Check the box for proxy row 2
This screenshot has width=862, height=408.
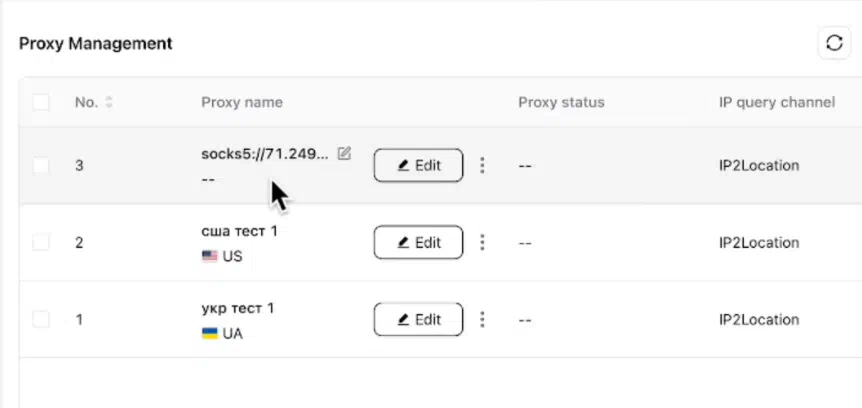click(41, 242)
